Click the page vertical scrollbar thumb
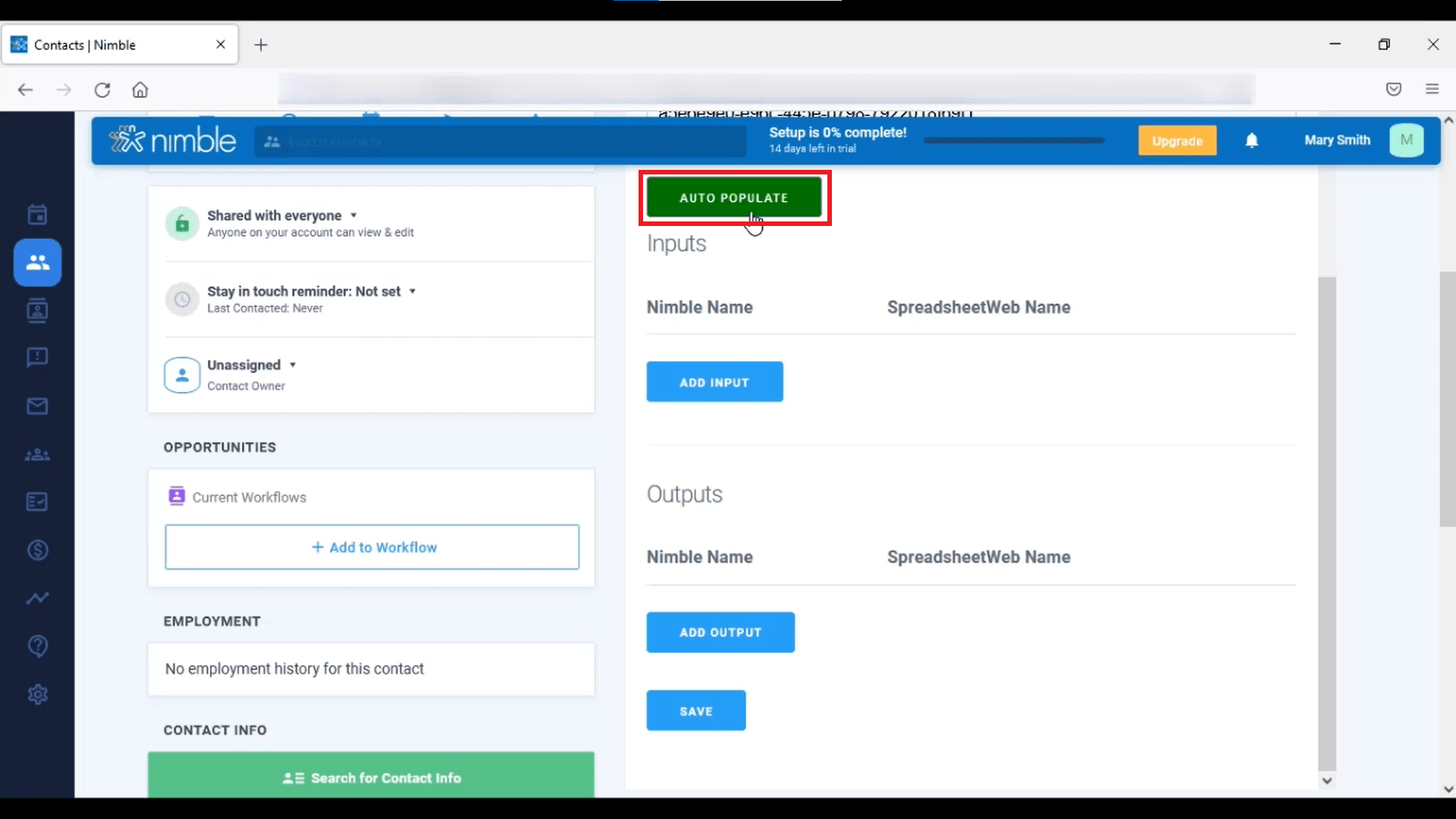 coord(1448,399)
